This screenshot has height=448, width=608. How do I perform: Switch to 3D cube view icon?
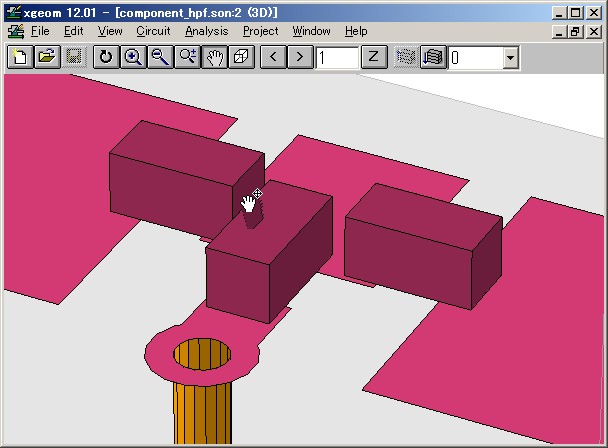[242, 57]
